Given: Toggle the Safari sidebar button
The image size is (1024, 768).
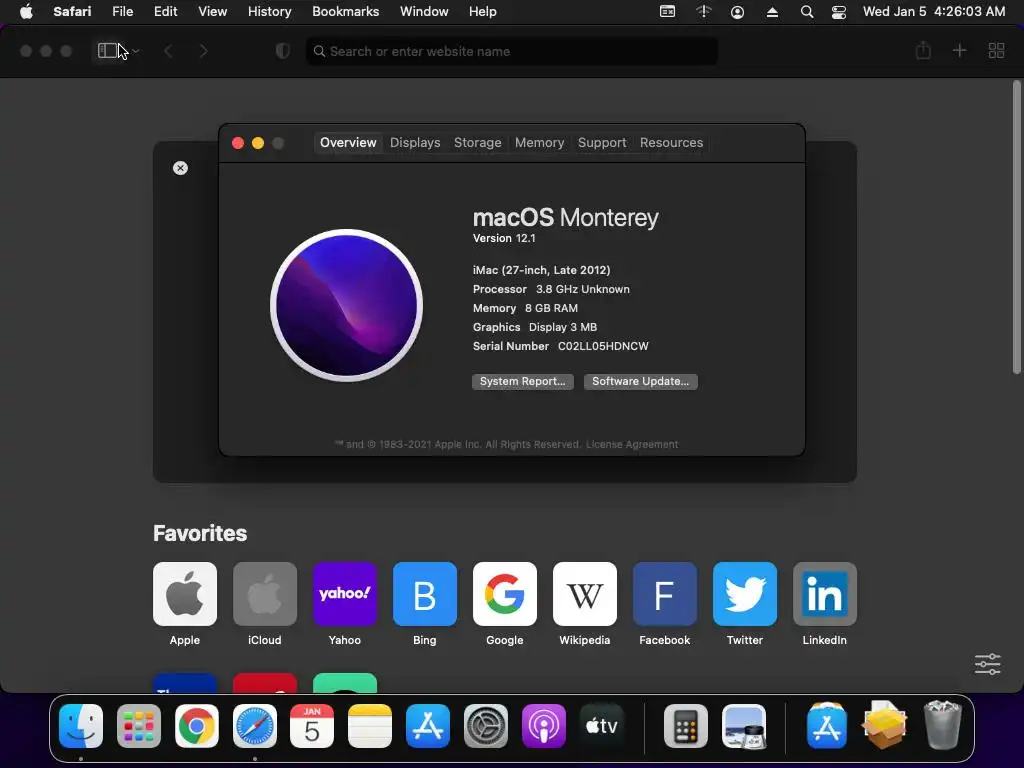Looking at the screenshot, I should (x=108, y=50).
